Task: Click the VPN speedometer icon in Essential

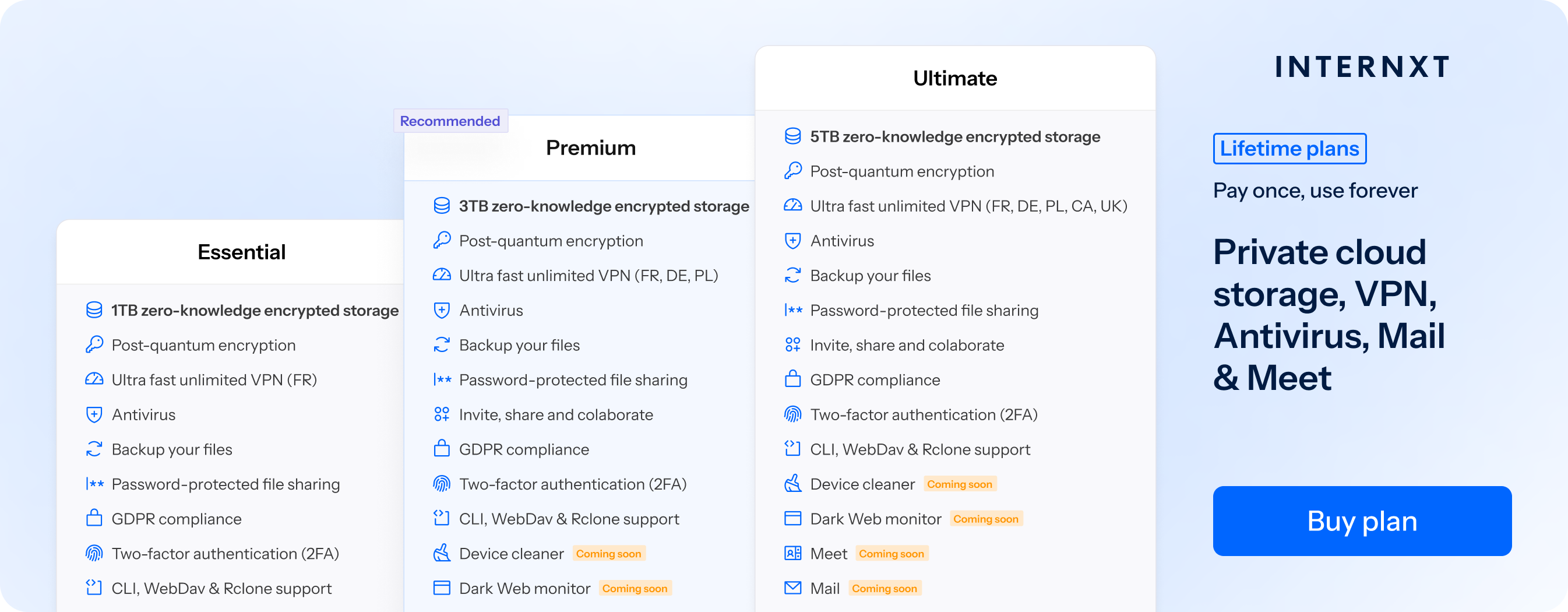Action: 94,379
